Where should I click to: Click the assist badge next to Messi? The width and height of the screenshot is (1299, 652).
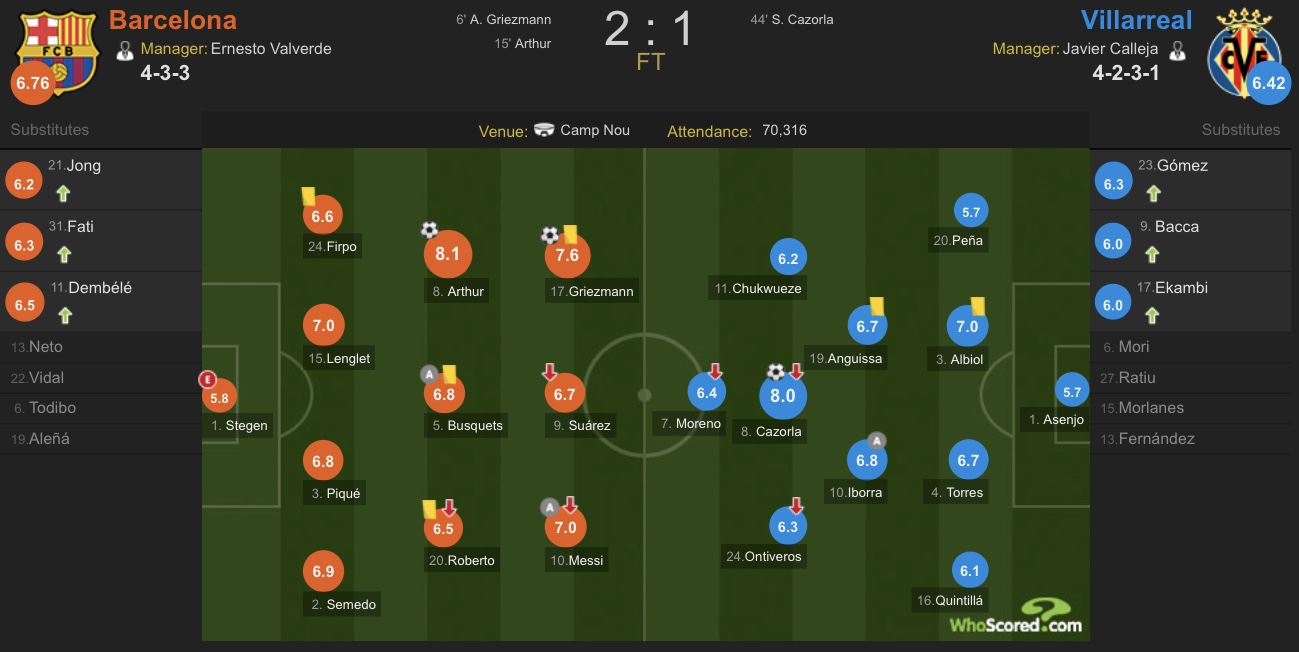point(549,507)
